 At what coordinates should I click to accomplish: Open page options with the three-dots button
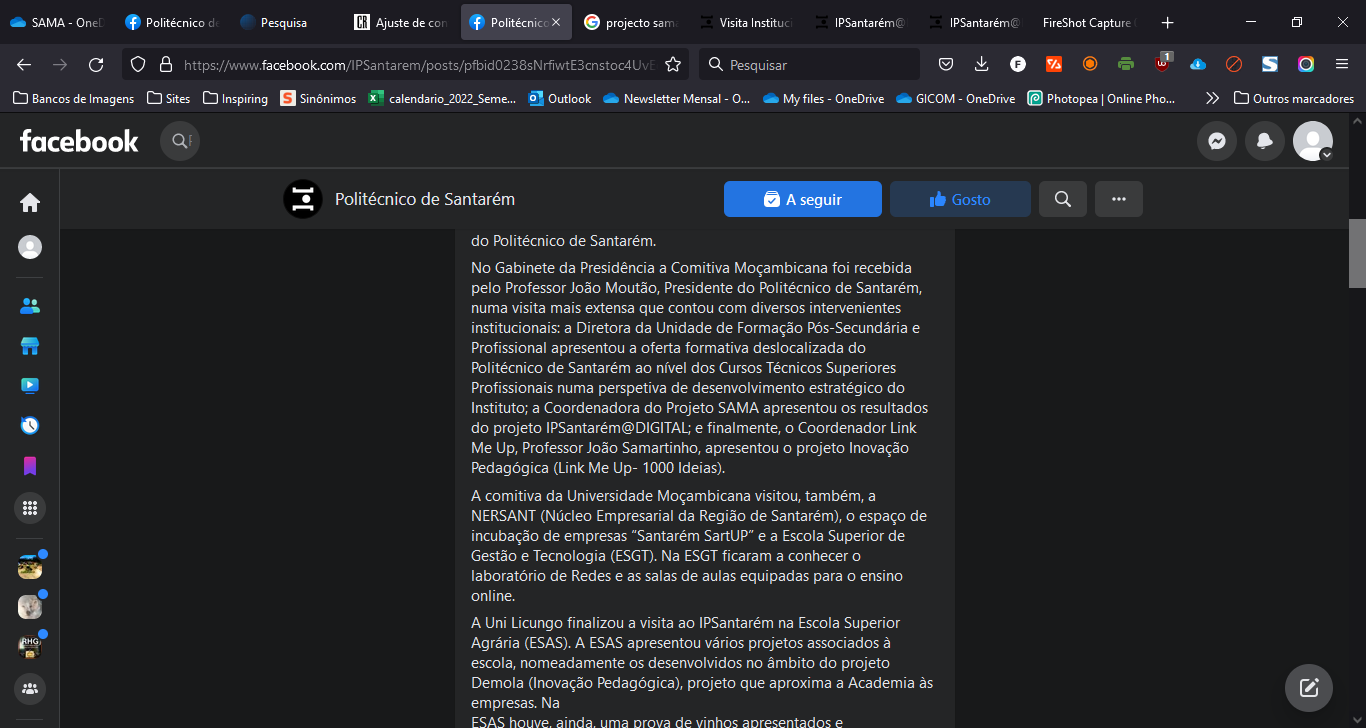coord(1119,199)
